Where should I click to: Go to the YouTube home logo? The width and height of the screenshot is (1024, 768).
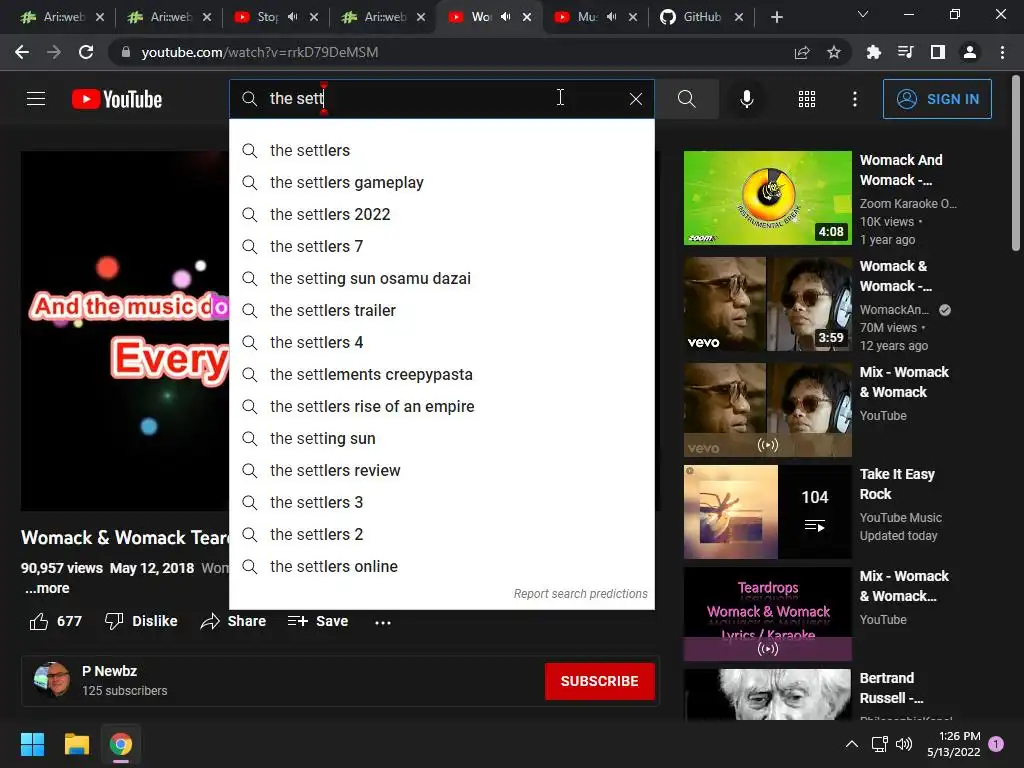pyautogui.click(x=117, y=99)
